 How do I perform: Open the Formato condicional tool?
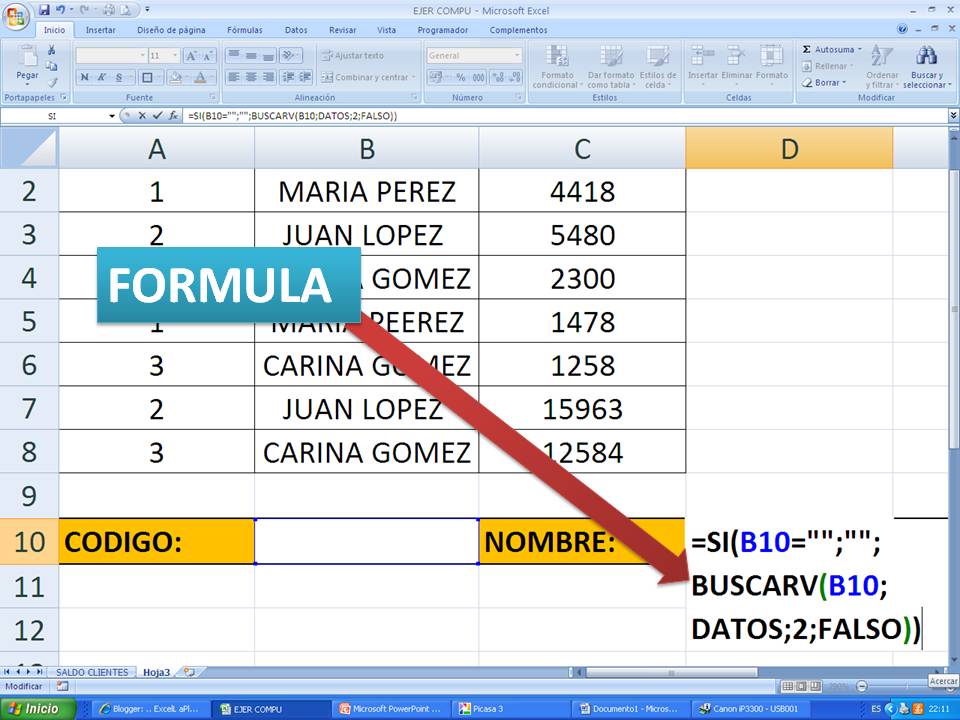(x=556, y=67)
